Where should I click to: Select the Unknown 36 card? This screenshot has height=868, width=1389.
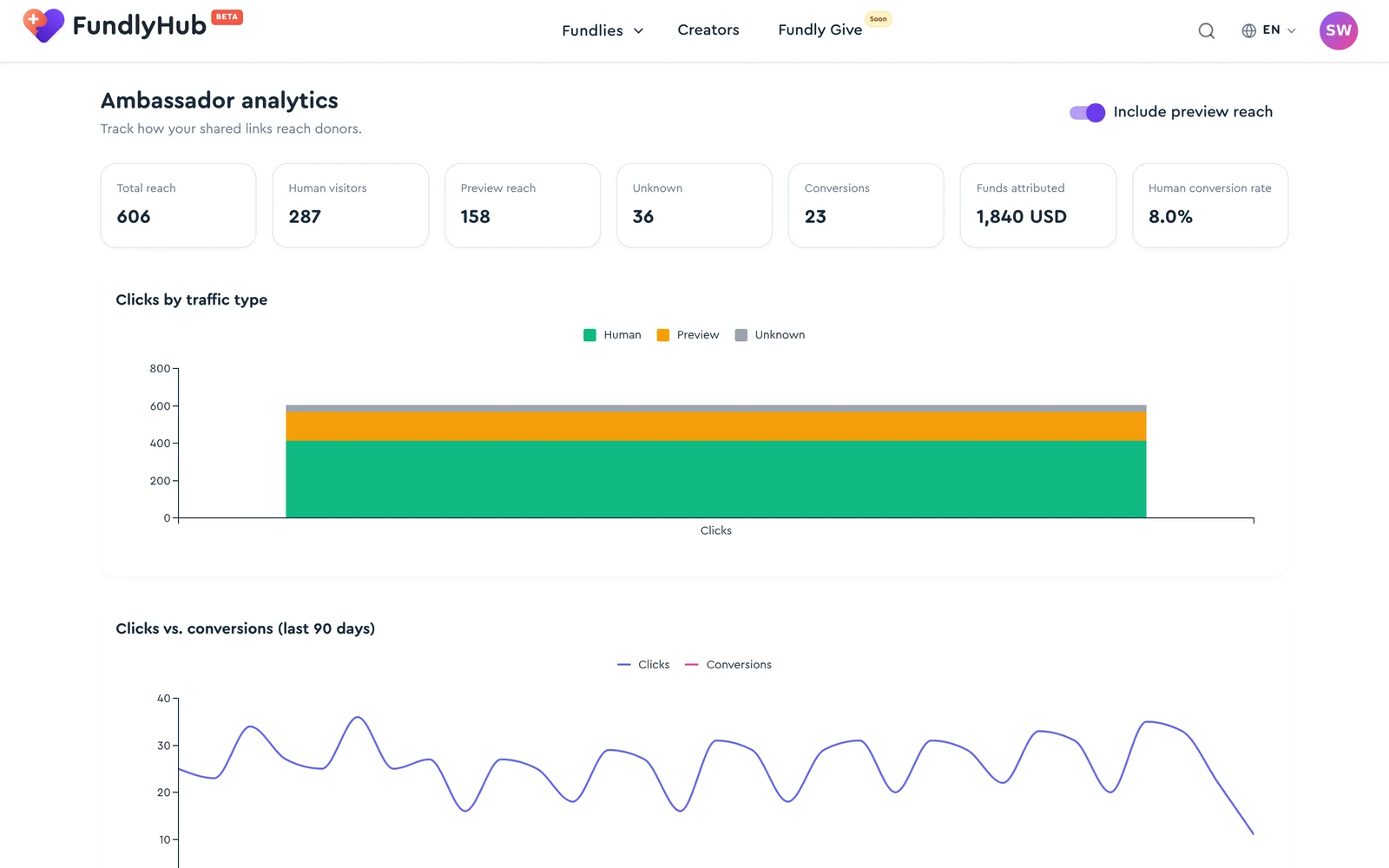point(694,206)
